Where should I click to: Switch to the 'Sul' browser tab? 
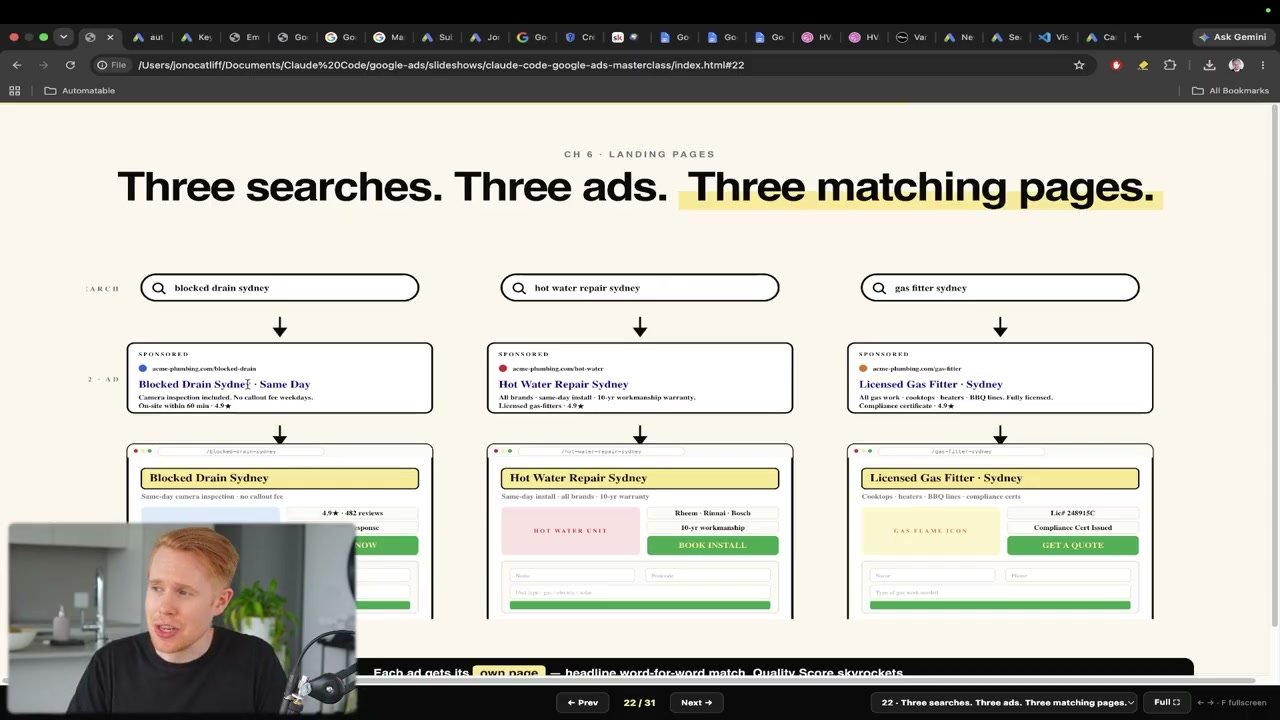(436, 37)
